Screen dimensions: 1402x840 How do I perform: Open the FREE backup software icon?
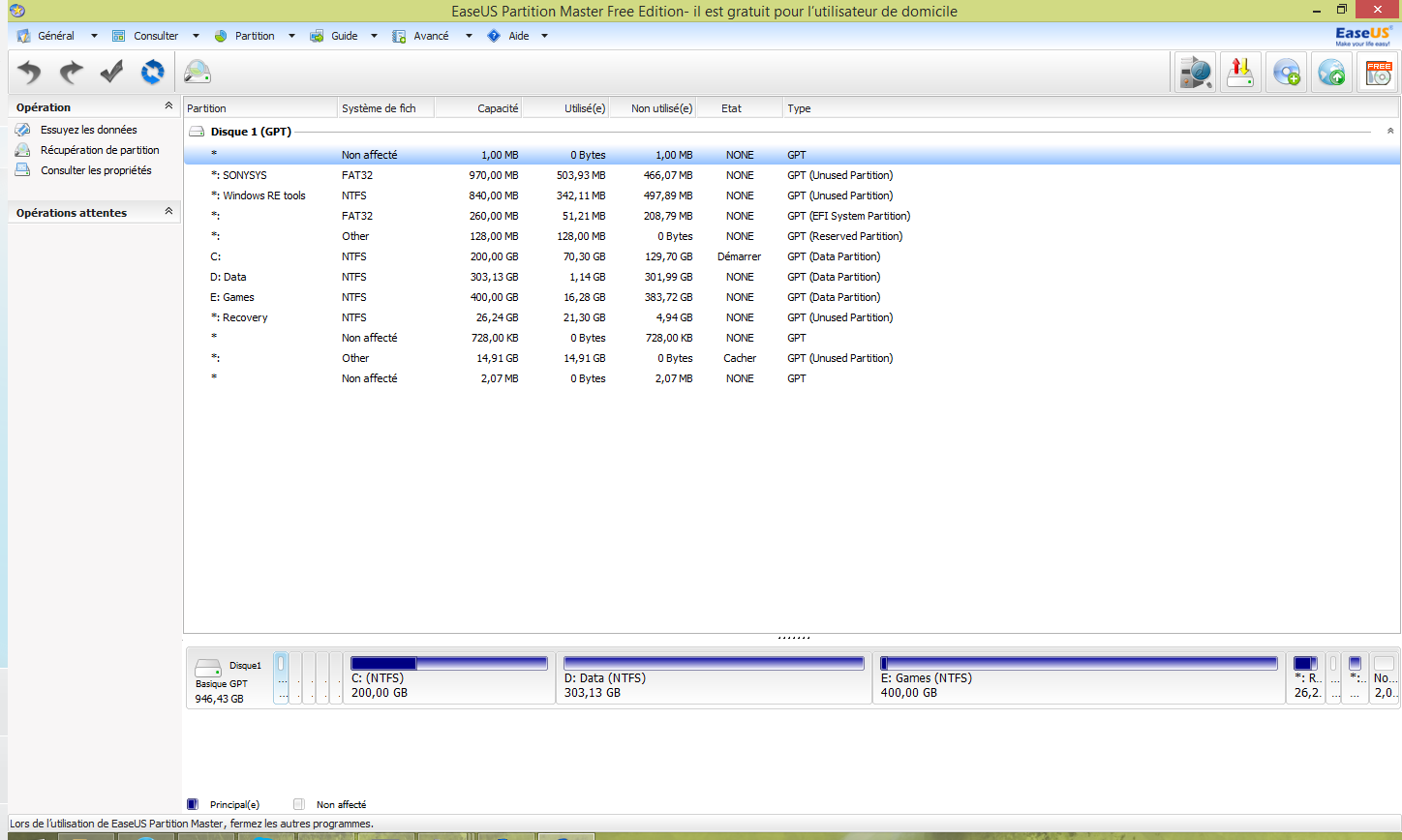tap(1378, 73)
